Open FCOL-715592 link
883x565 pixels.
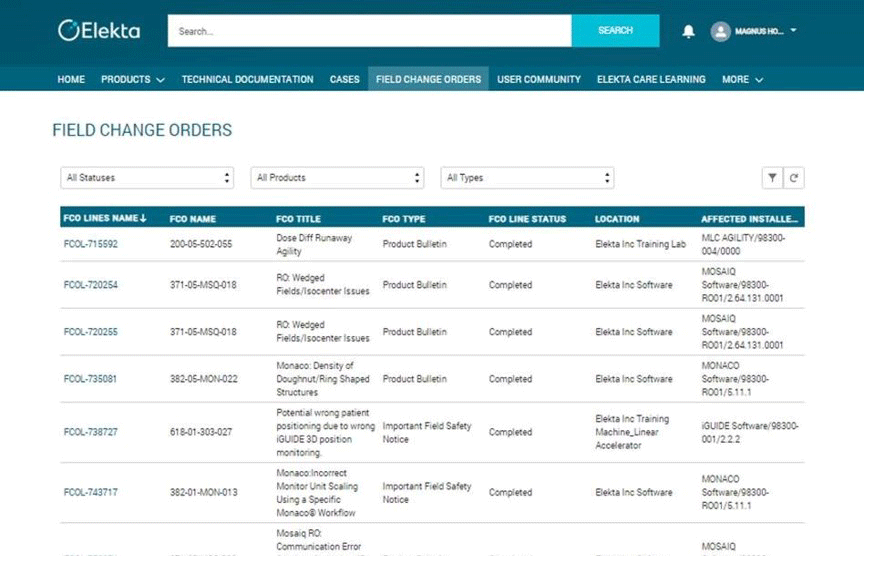click(91, 244)
